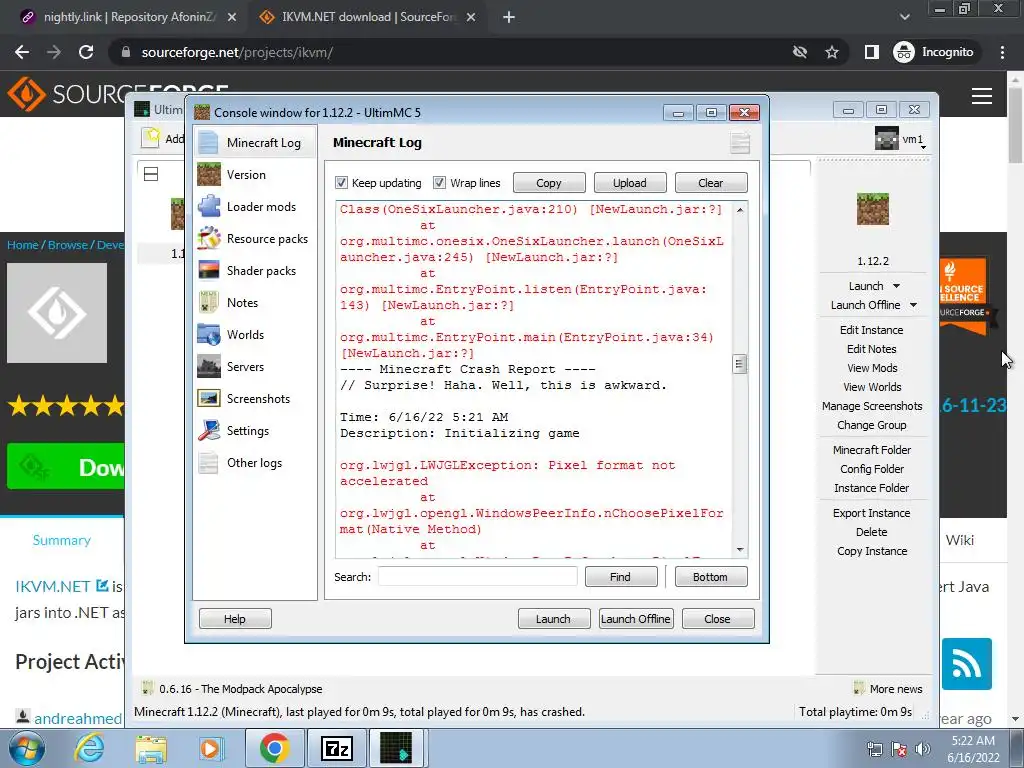
Task: Toggle the Wrap lines checkbox
Action: pos(440,182)
